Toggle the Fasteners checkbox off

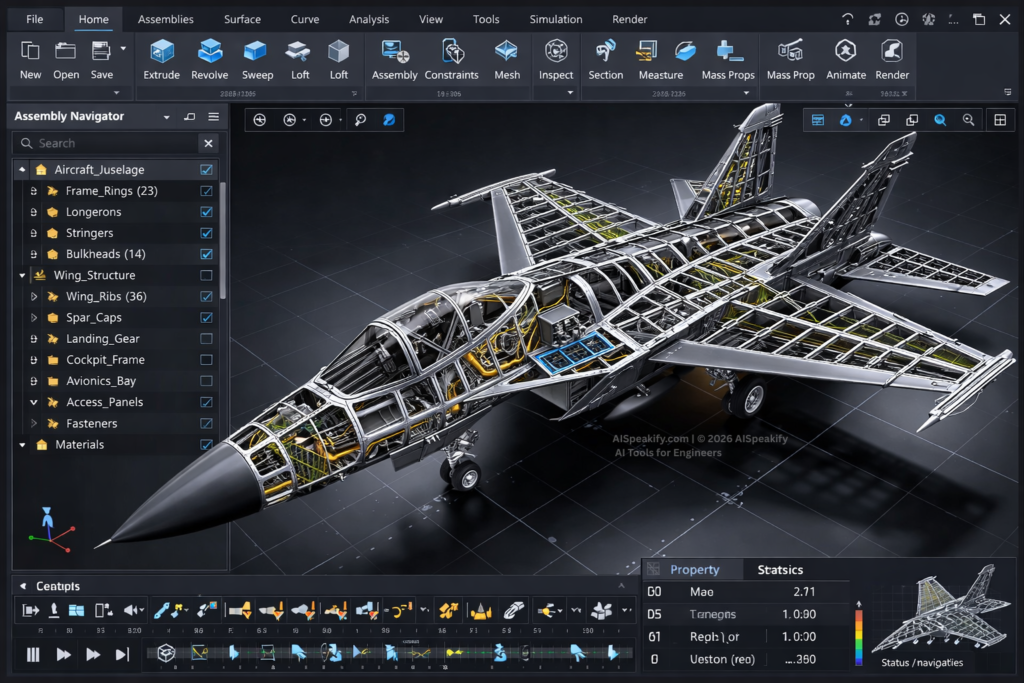point(208,423)
